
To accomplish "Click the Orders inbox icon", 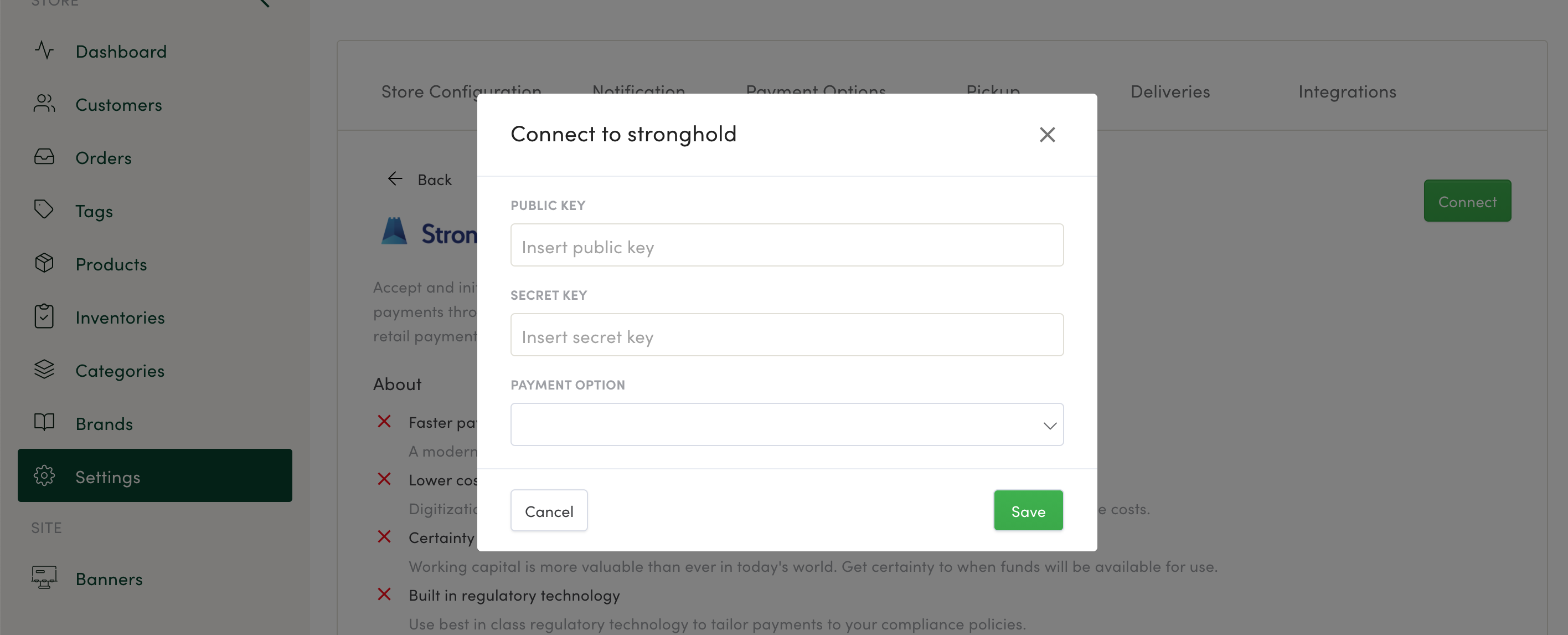I will (x=44, y=157).
